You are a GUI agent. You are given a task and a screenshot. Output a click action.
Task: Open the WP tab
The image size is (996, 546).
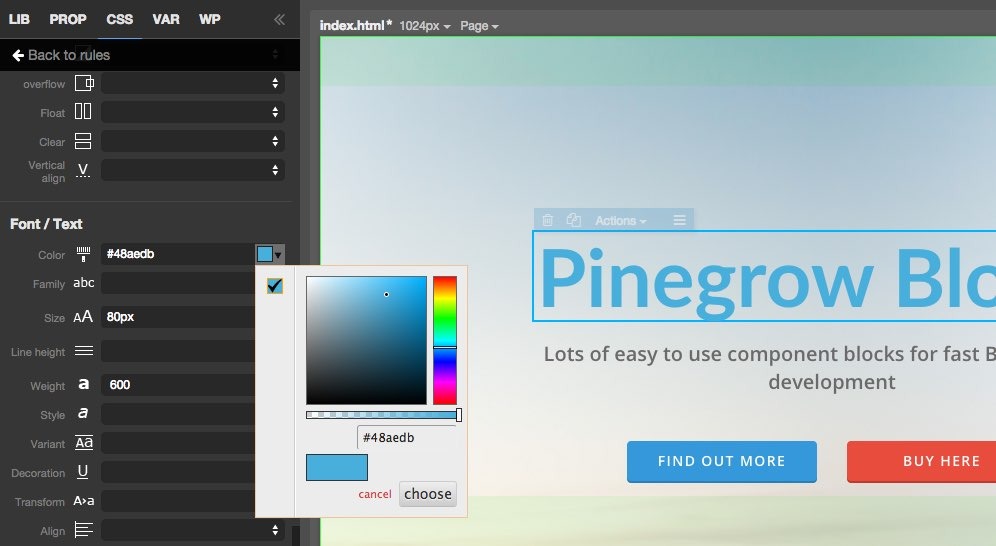210,19
